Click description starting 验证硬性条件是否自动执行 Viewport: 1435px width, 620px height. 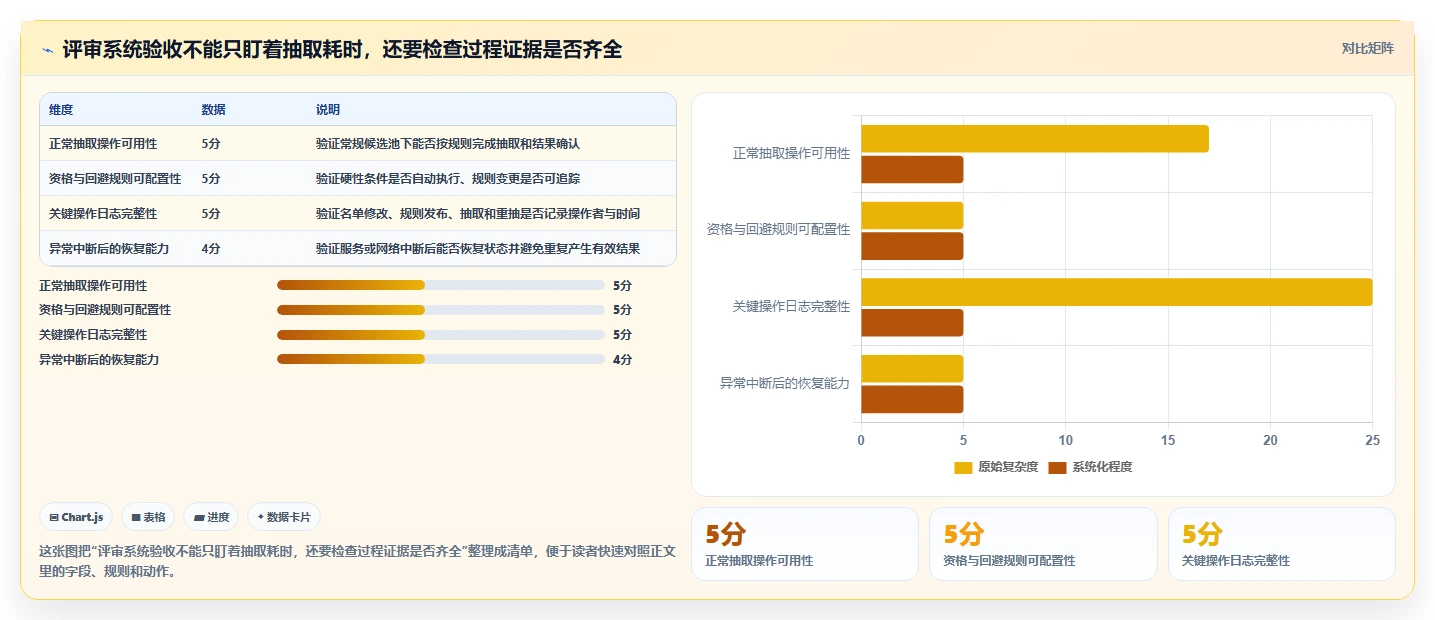click(x=448, y=179)
